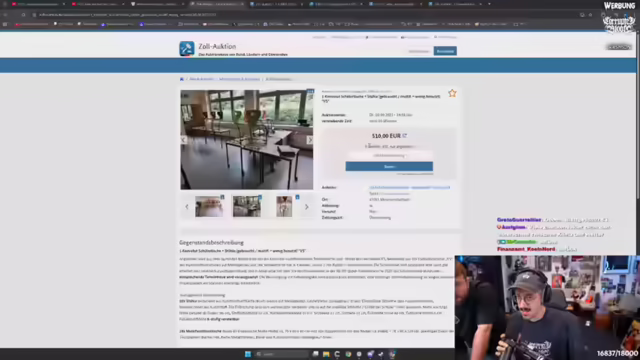Viewport: 640px width, 360px height.
Task: Show previous photo with left arrow on main image
Action: [x=184, y=140]
